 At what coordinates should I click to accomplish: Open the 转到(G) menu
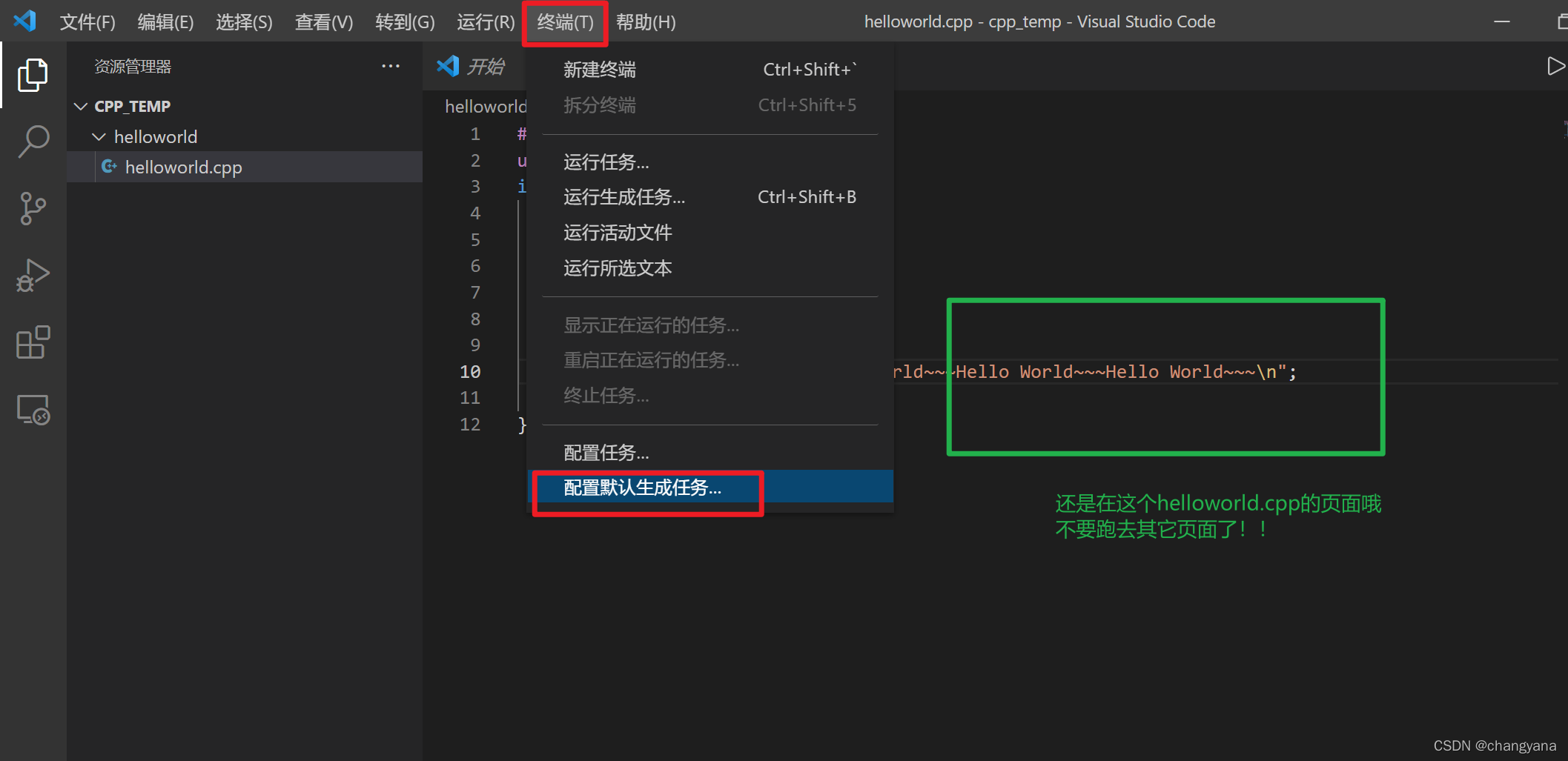pyautogui.click(x=405, y=21)
